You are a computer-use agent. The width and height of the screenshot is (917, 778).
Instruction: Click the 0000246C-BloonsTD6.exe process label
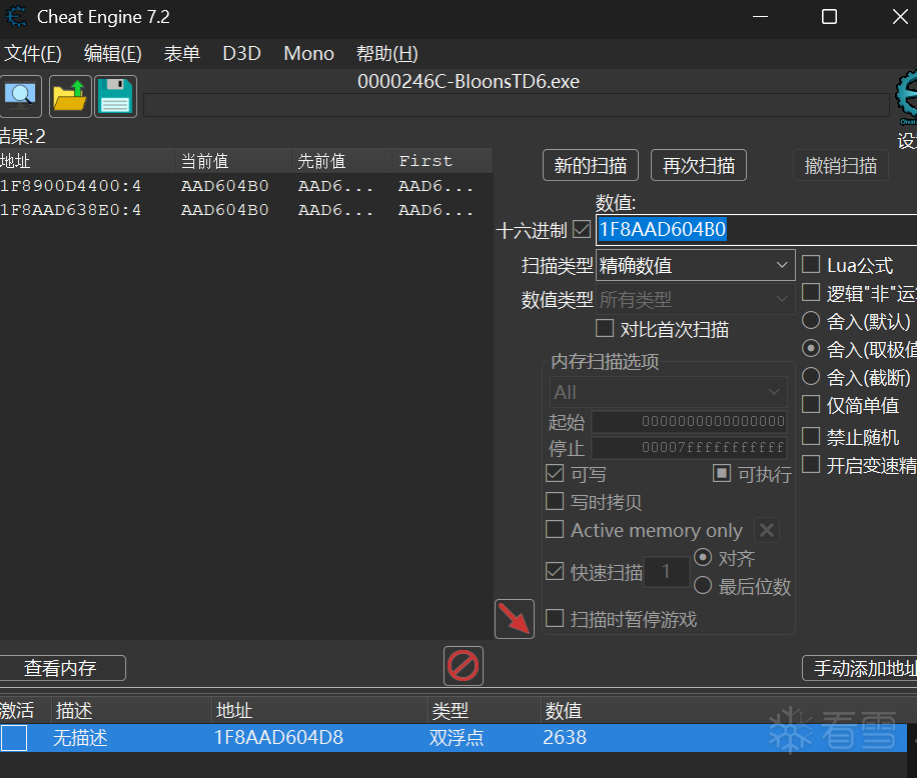tap(468, 81)
